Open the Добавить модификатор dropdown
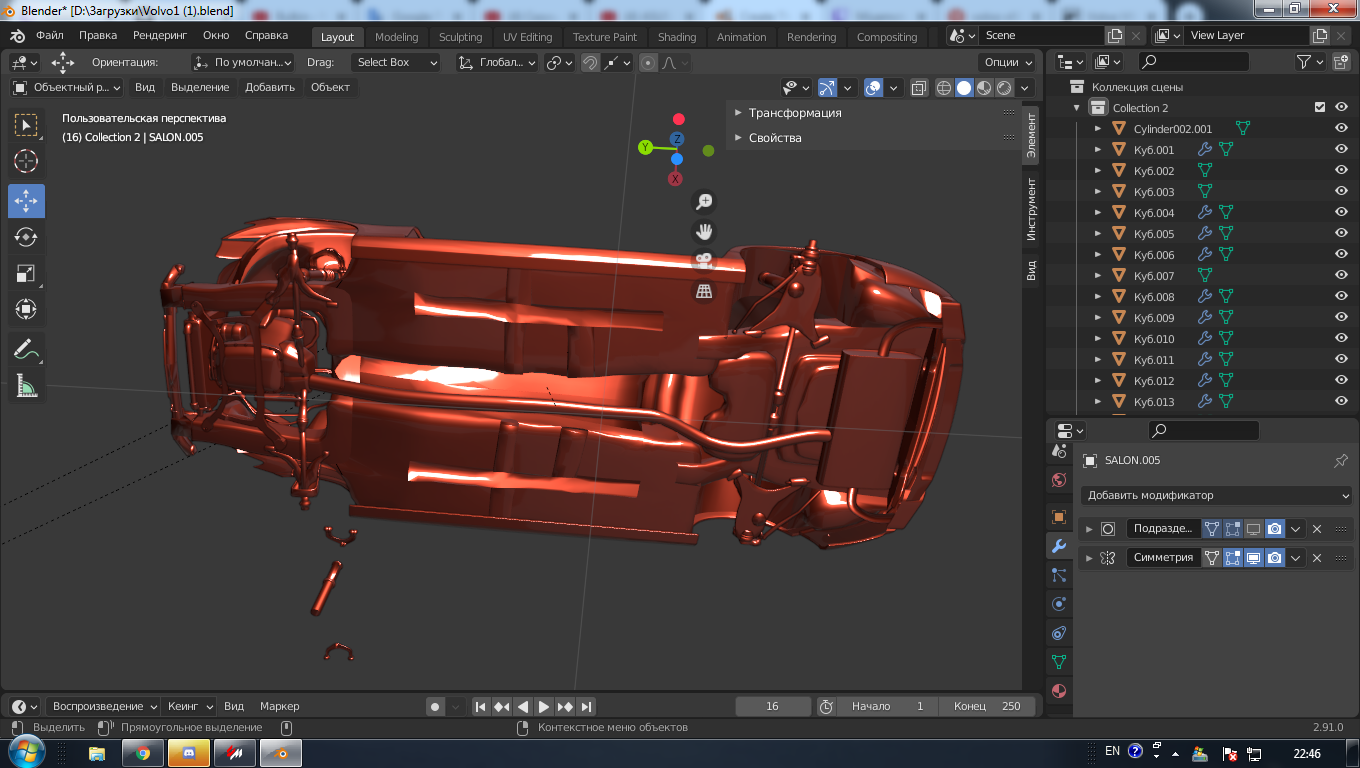 tap(1216, 496)
